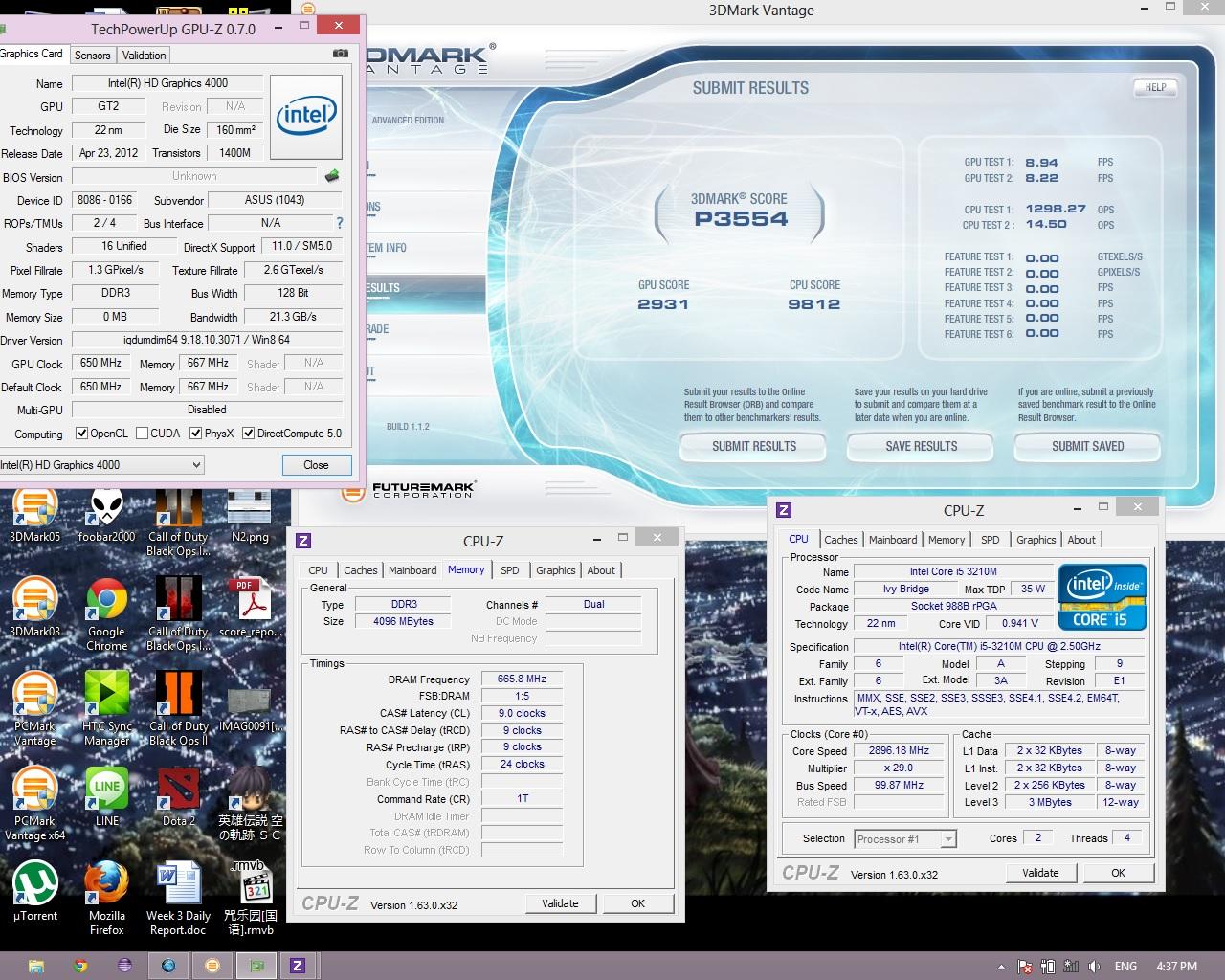1225x980 pixels.
Task: Open the 3DMark05 desktop shortcut
Action: 34,516
